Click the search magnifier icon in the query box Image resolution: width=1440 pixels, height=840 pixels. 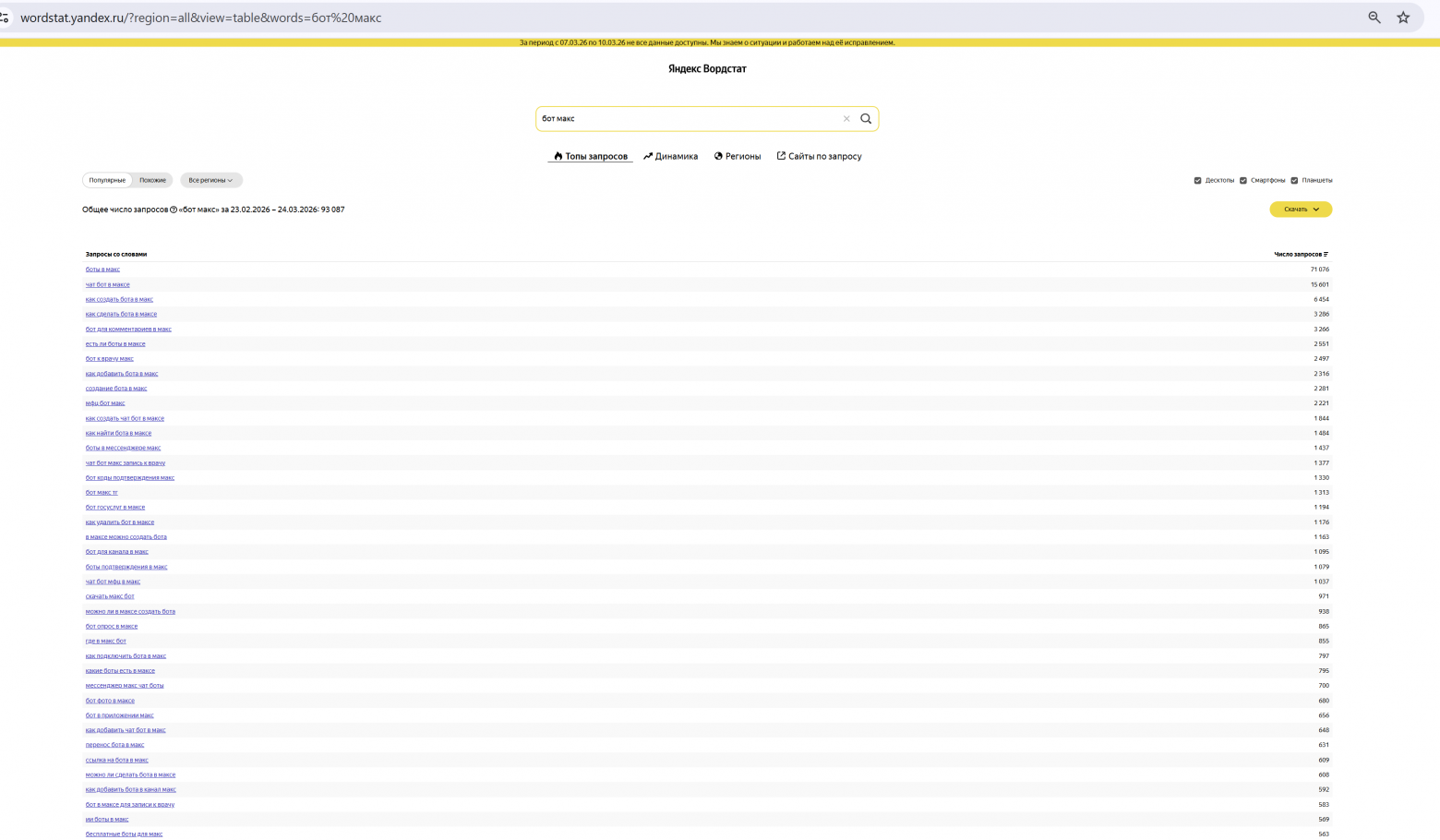pyautogui.click(x=866, y=118)
